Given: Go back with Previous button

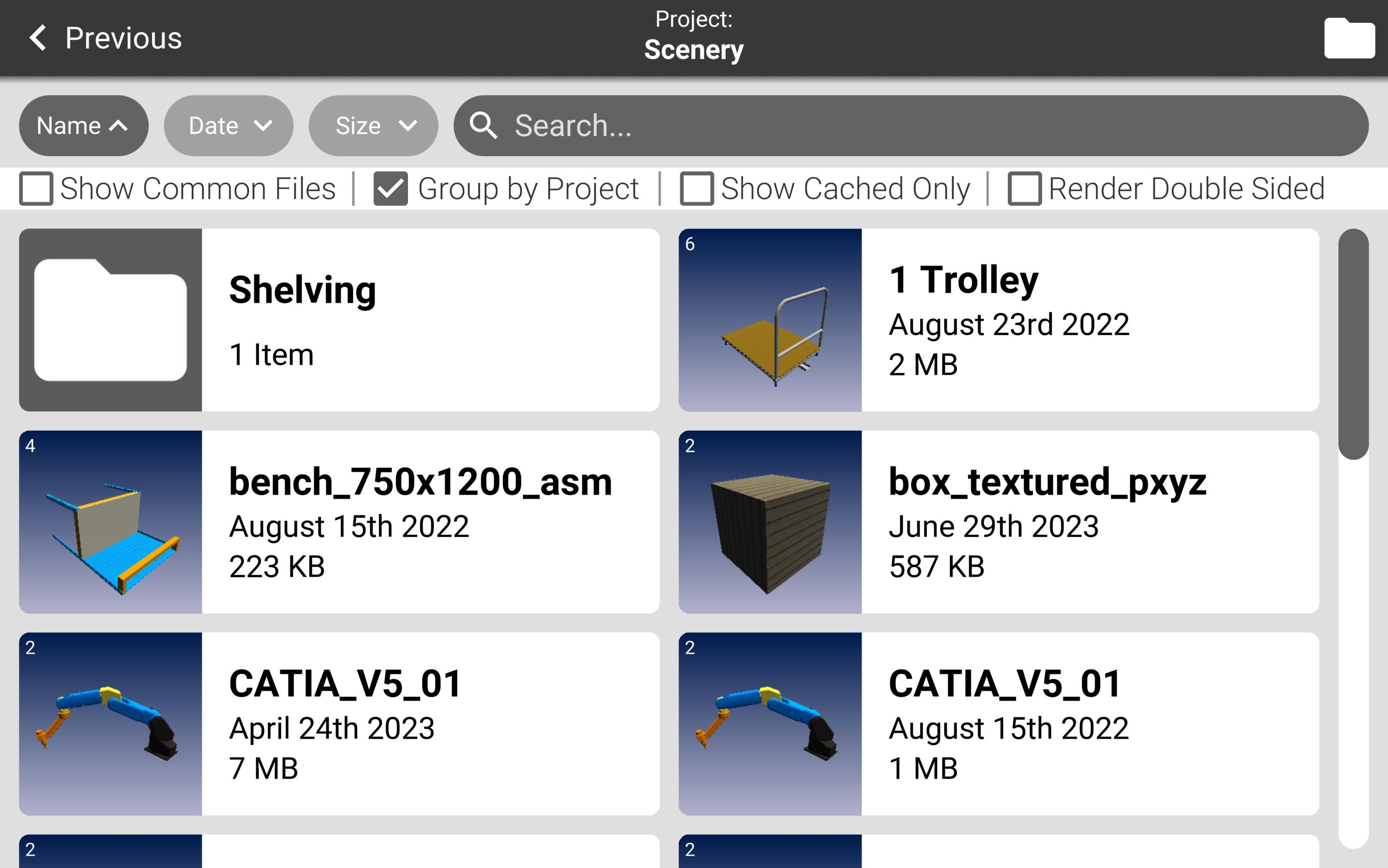Looking at the screenshot, I should tap(123, 38).
